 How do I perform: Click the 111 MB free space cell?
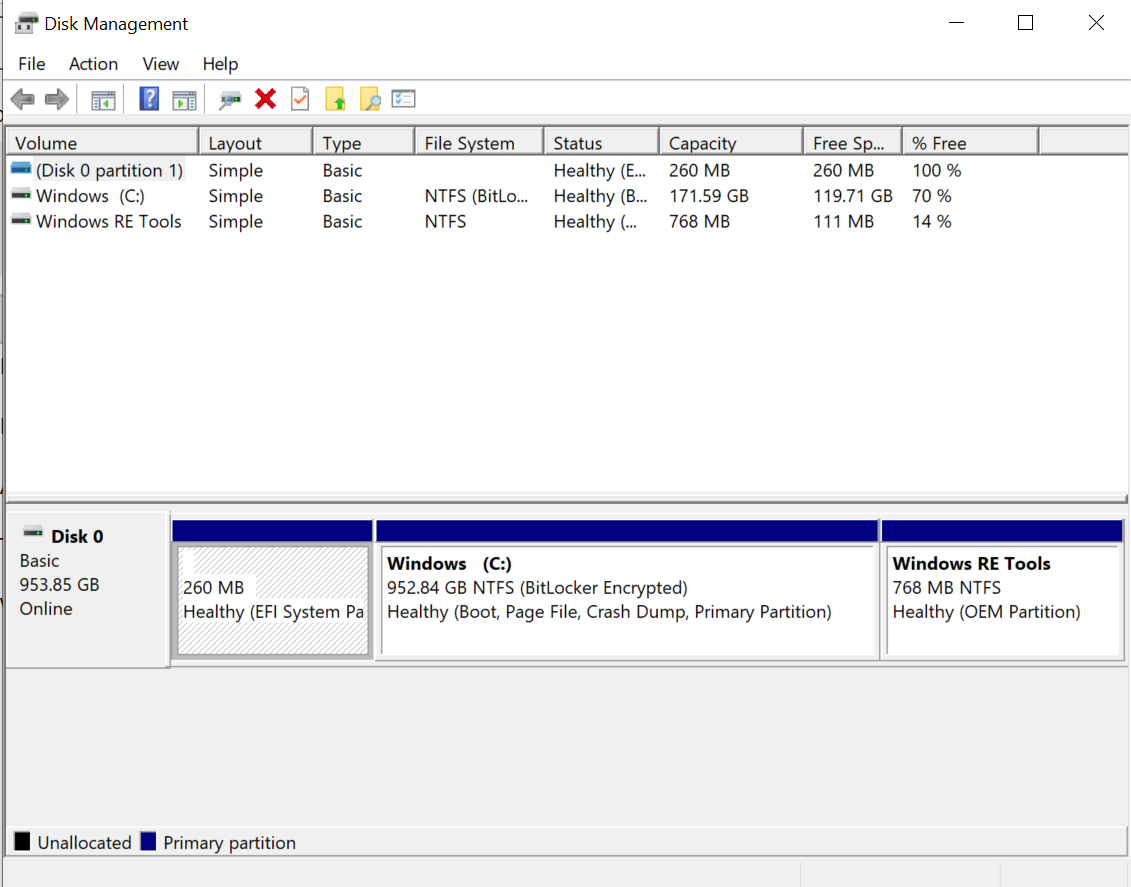click(843, 221)
